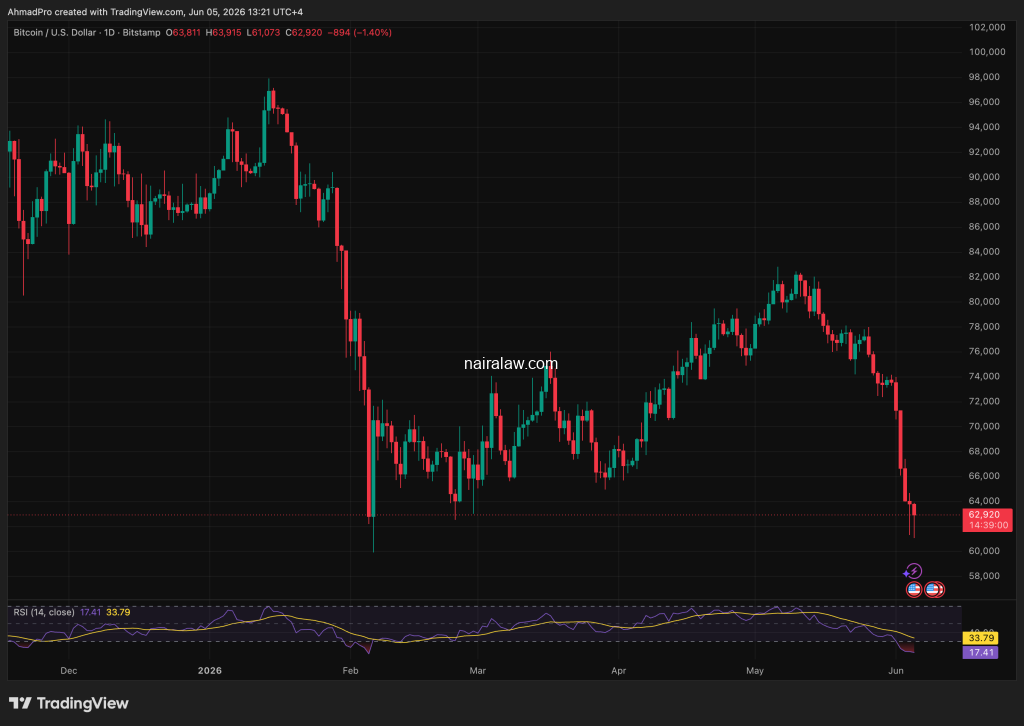
Task: Click the 86,000 price axis label
Action: click(984, 227)
